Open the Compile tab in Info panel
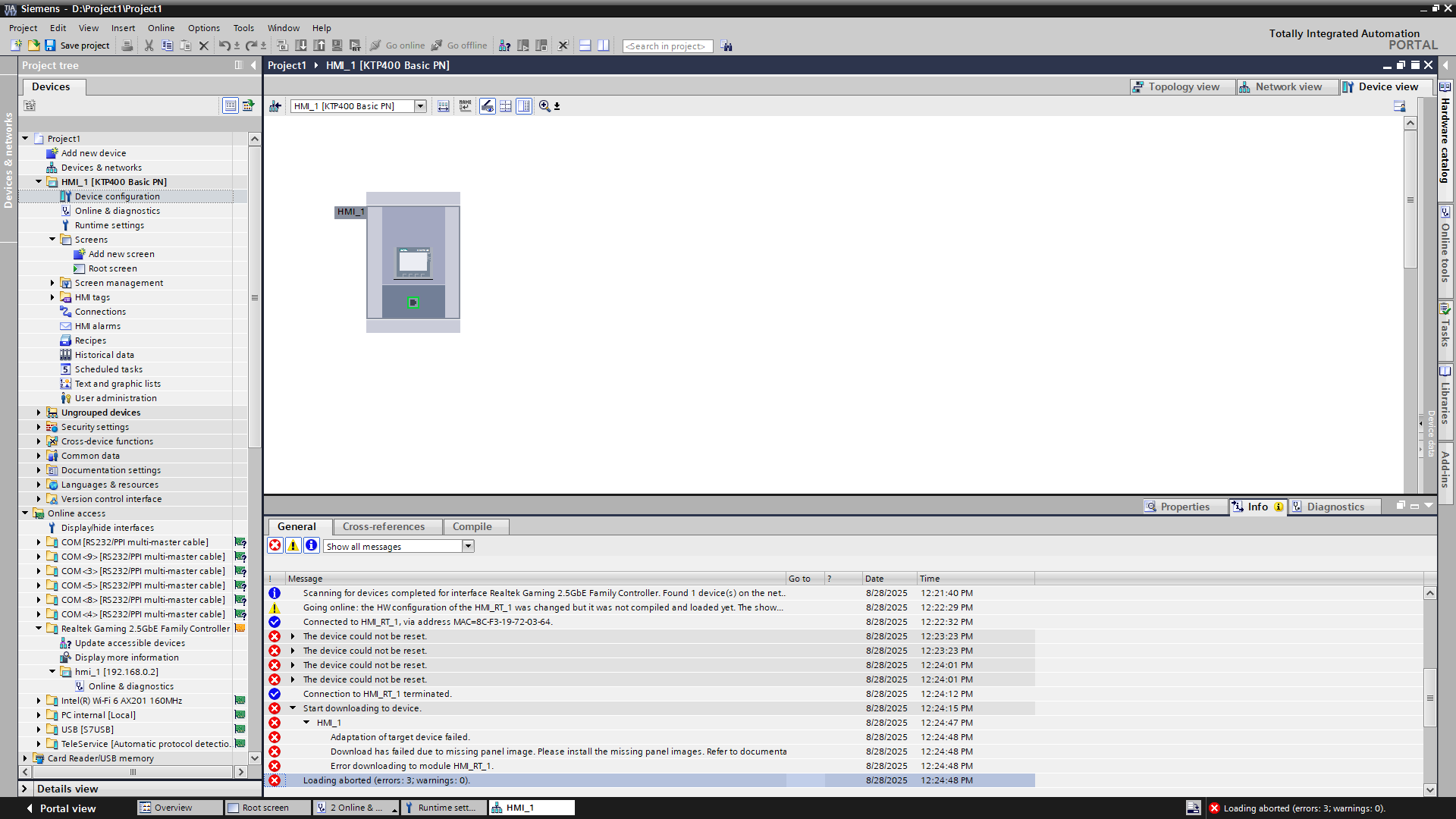Screen dimensions: 1456x819 [472, 527]
